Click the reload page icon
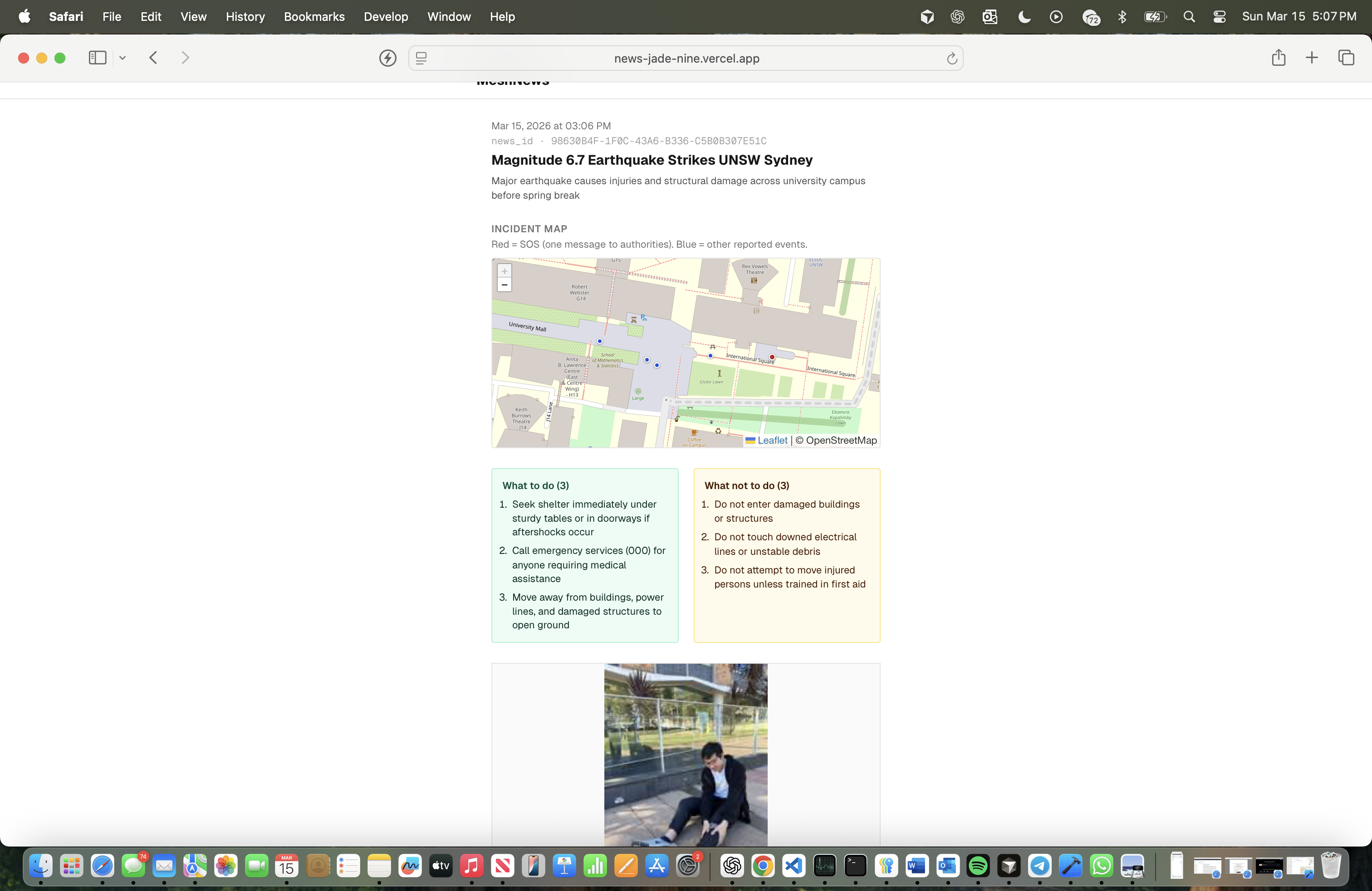 coord(952,58)
